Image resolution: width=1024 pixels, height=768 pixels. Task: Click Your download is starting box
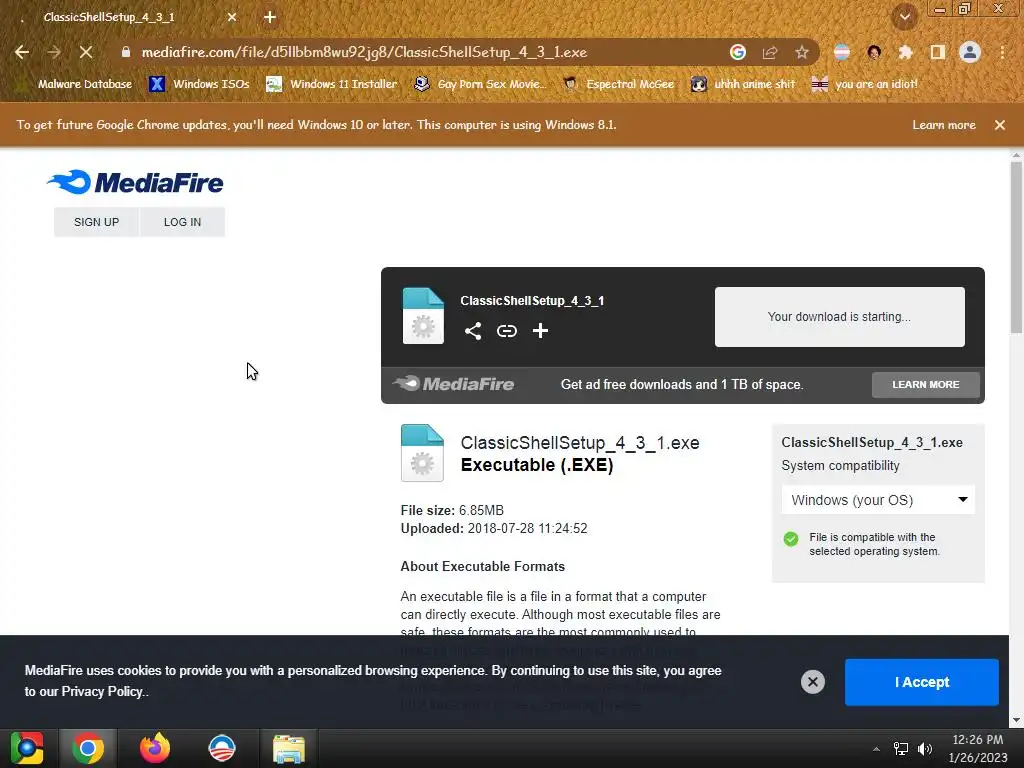[x=839, y=317]
